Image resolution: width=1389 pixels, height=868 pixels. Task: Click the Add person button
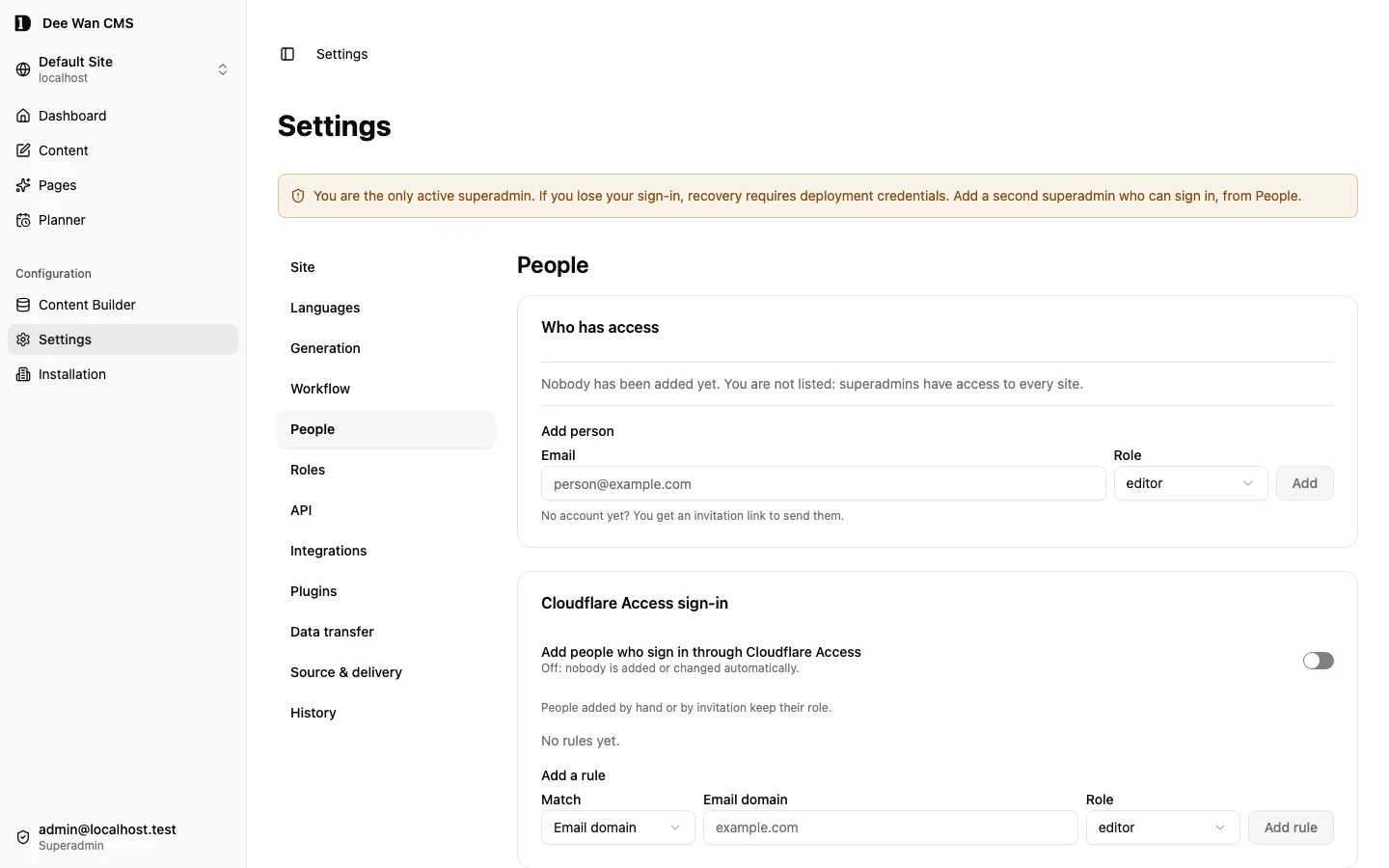point(1304,483)
